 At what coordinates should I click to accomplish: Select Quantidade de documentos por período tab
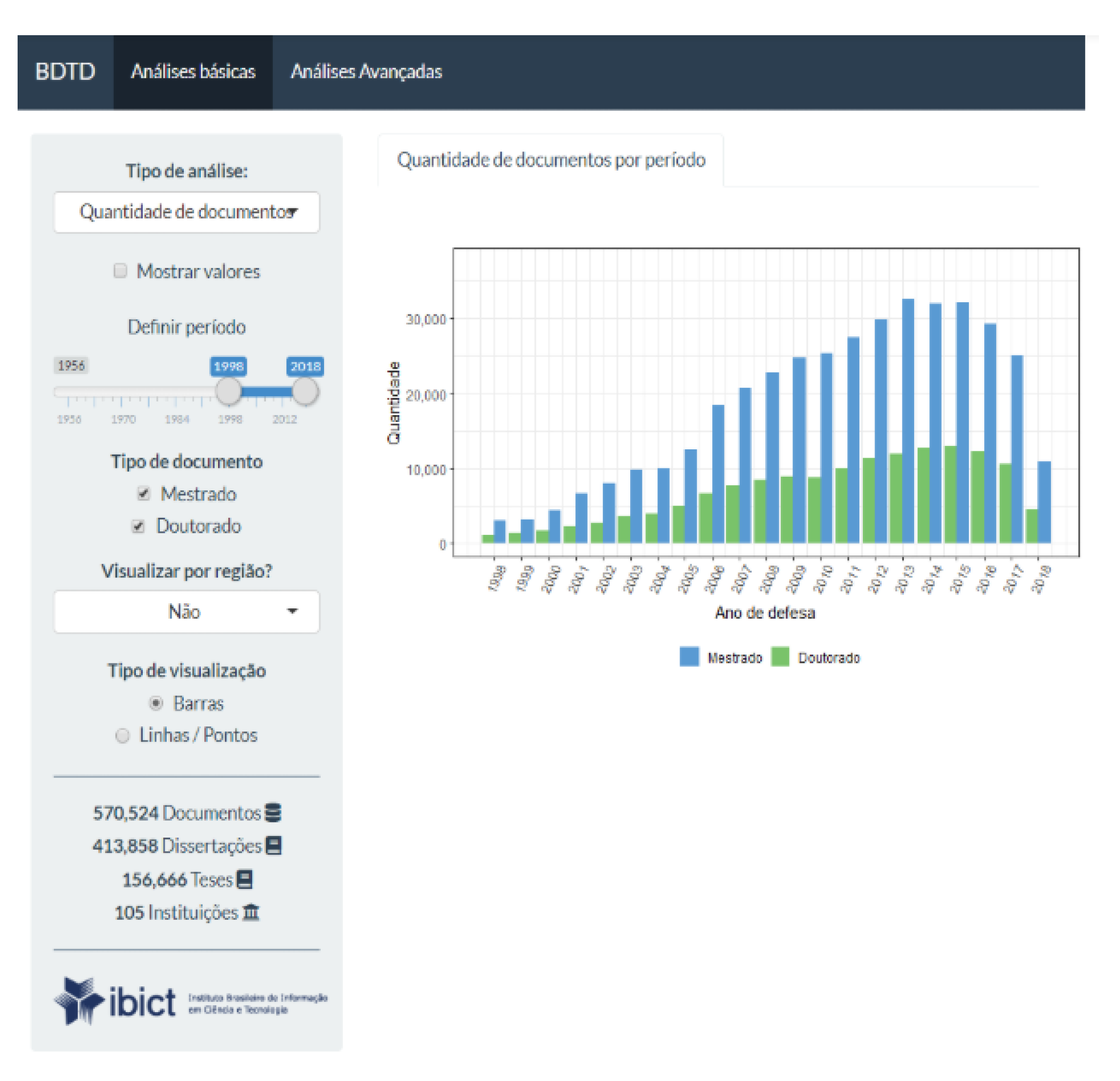click(551, 160)
